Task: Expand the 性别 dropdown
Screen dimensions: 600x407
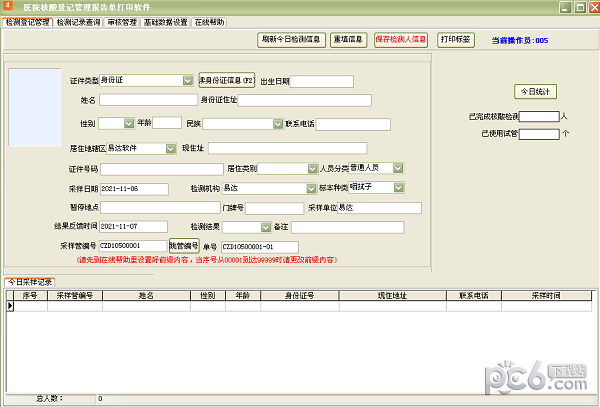Action: click(x=130, y=124)
